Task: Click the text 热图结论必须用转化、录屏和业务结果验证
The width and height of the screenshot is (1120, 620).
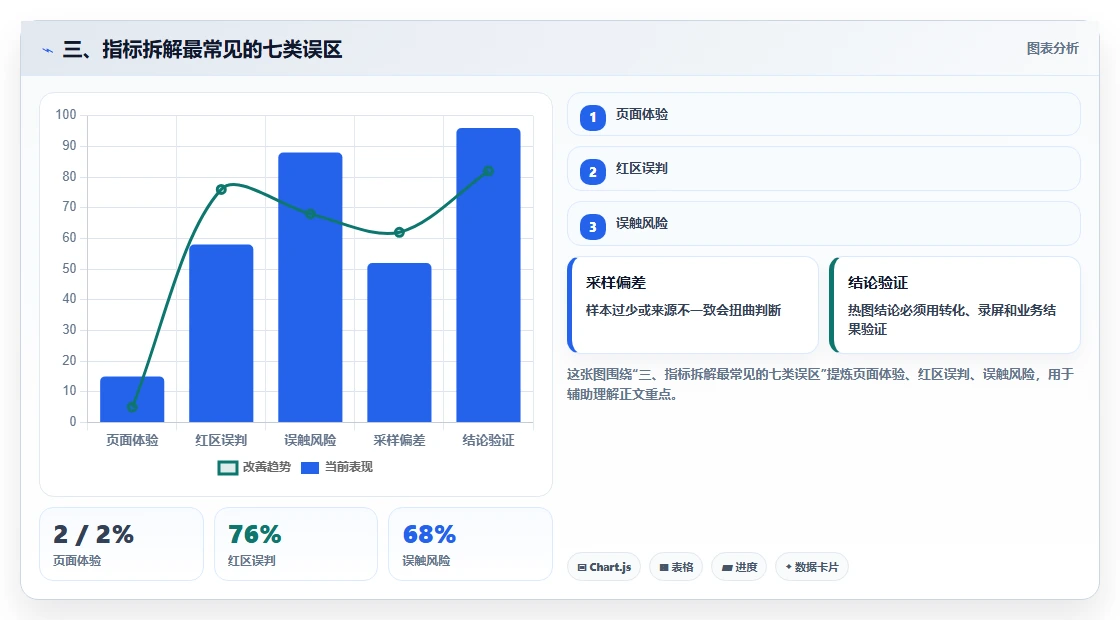Action: (x=952, y=320)
